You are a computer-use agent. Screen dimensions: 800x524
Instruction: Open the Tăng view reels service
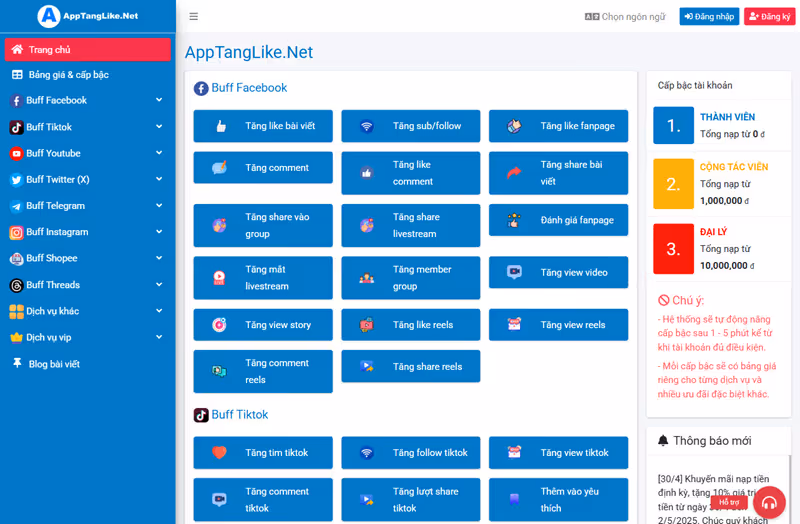point(558,325)
